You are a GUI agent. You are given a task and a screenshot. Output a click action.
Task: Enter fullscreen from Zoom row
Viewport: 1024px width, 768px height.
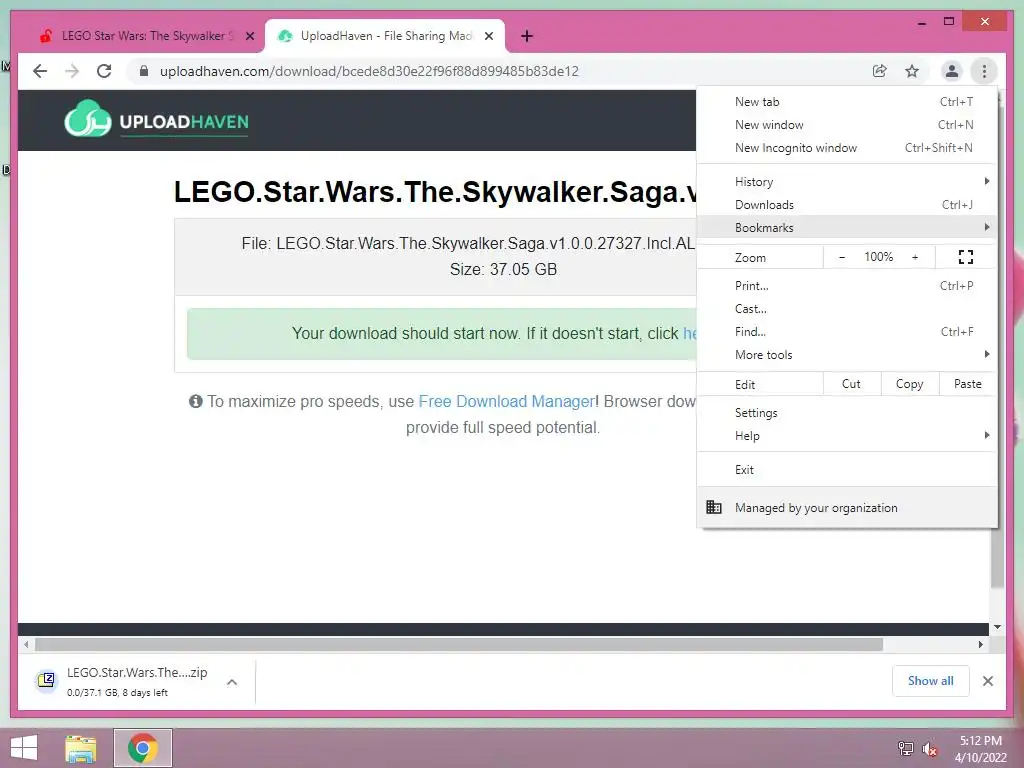[966, 257]
